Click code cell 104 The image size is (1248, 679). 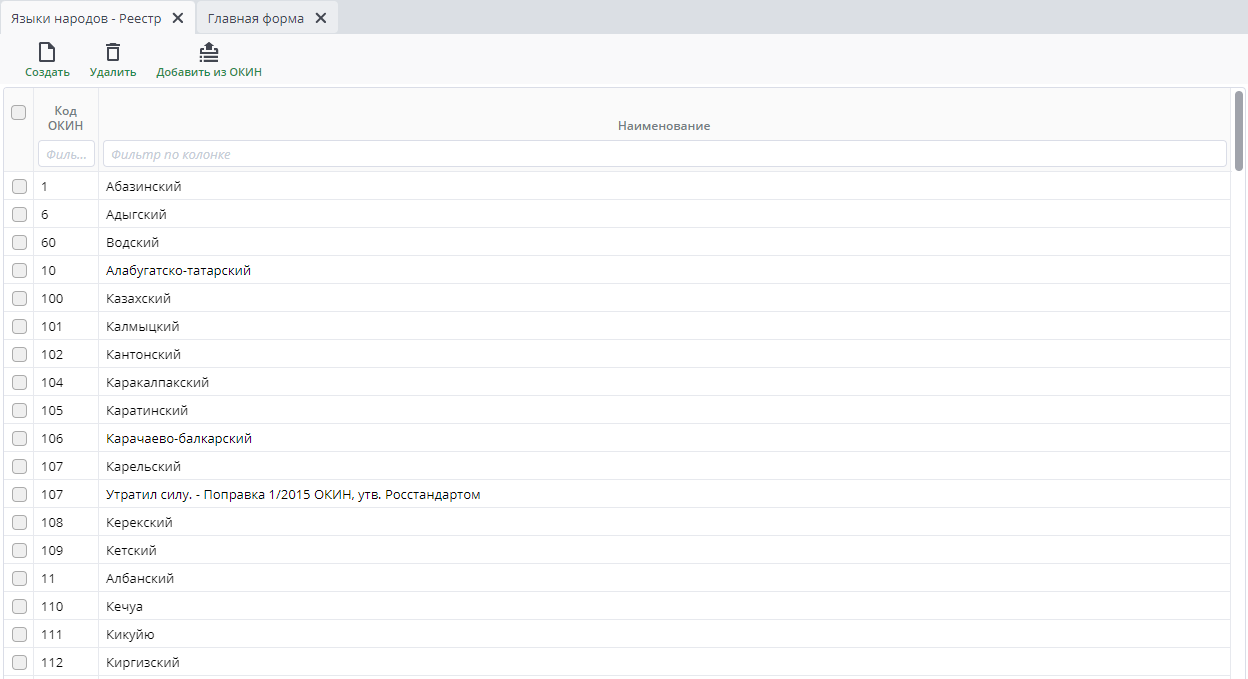[66, 382]
